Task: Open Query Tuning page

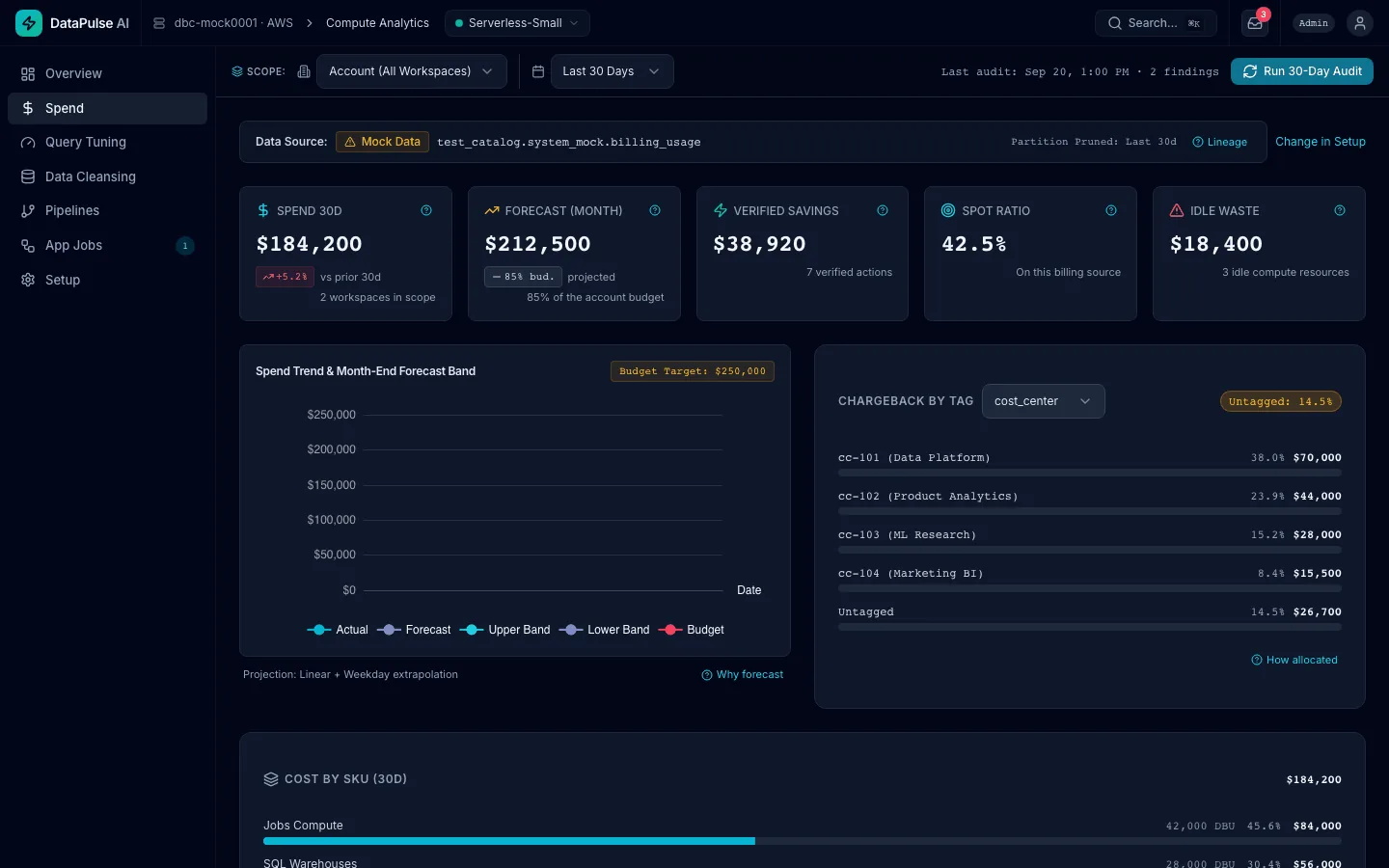Action: click(107, 143)
